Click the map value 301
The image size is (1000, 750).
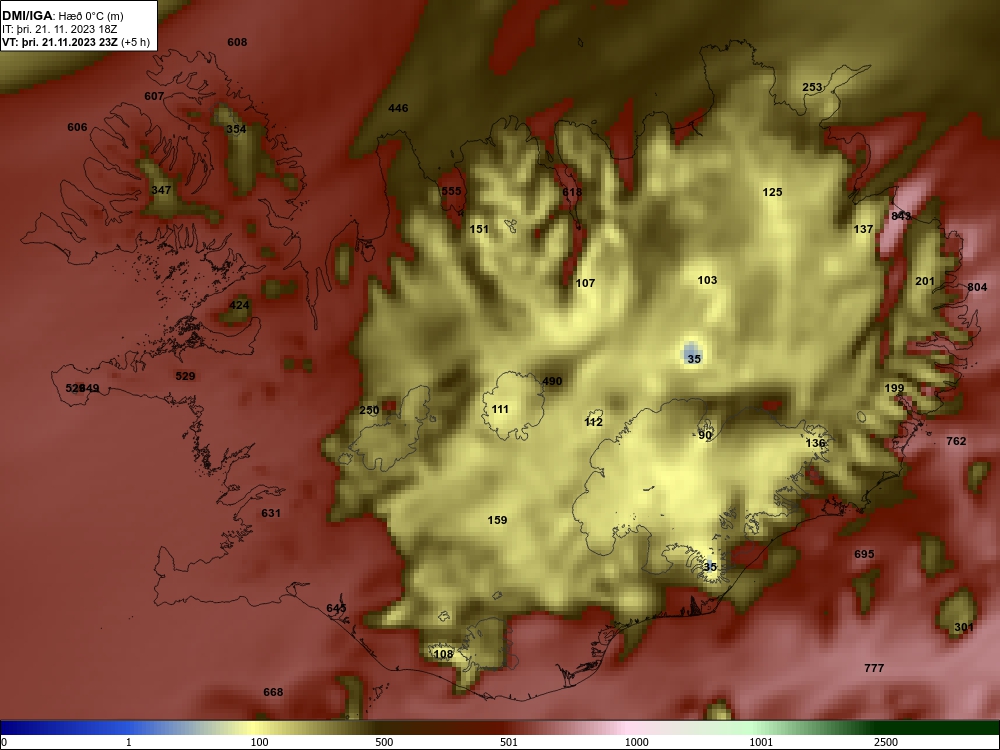pyautogui.click(x=964, y=628)
